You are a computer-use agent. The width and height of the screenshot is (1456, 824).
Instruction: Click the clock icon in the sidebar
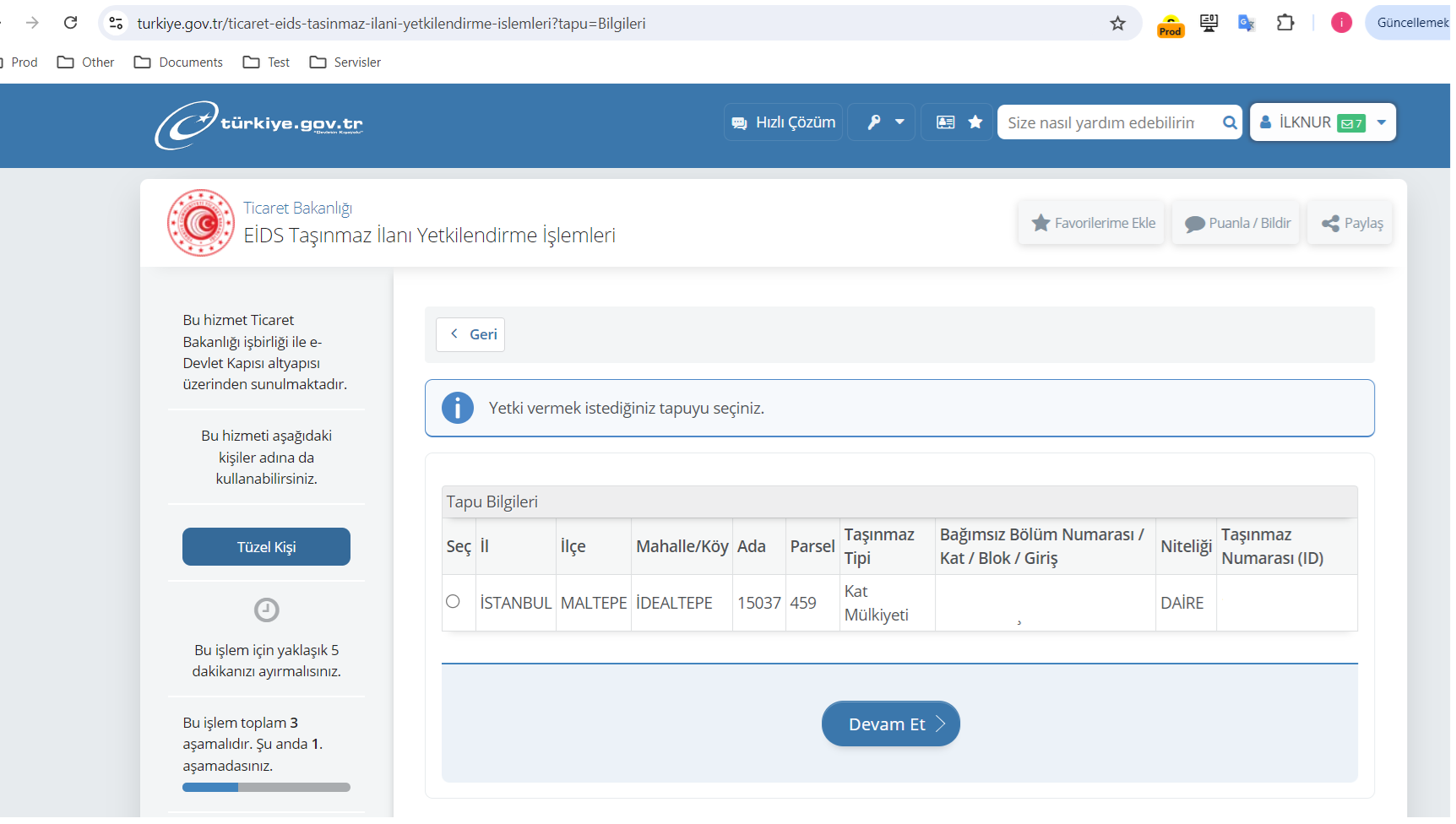click(x=267, y=610)
